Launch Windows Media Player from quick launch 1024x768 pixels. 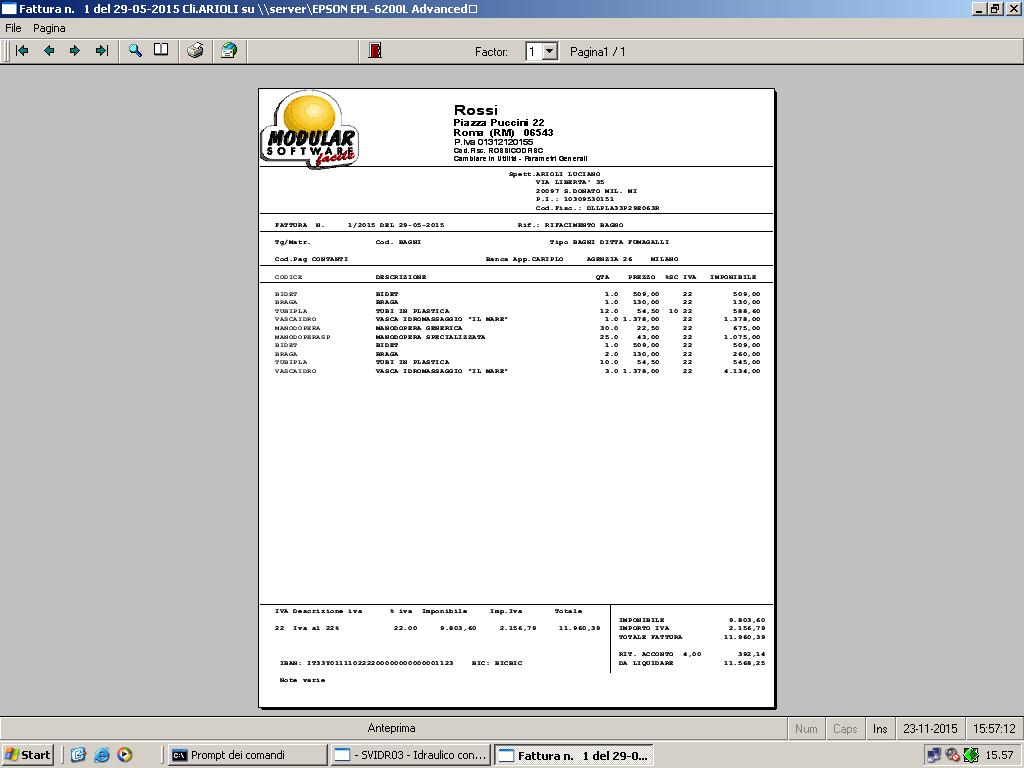pos(124,755)
